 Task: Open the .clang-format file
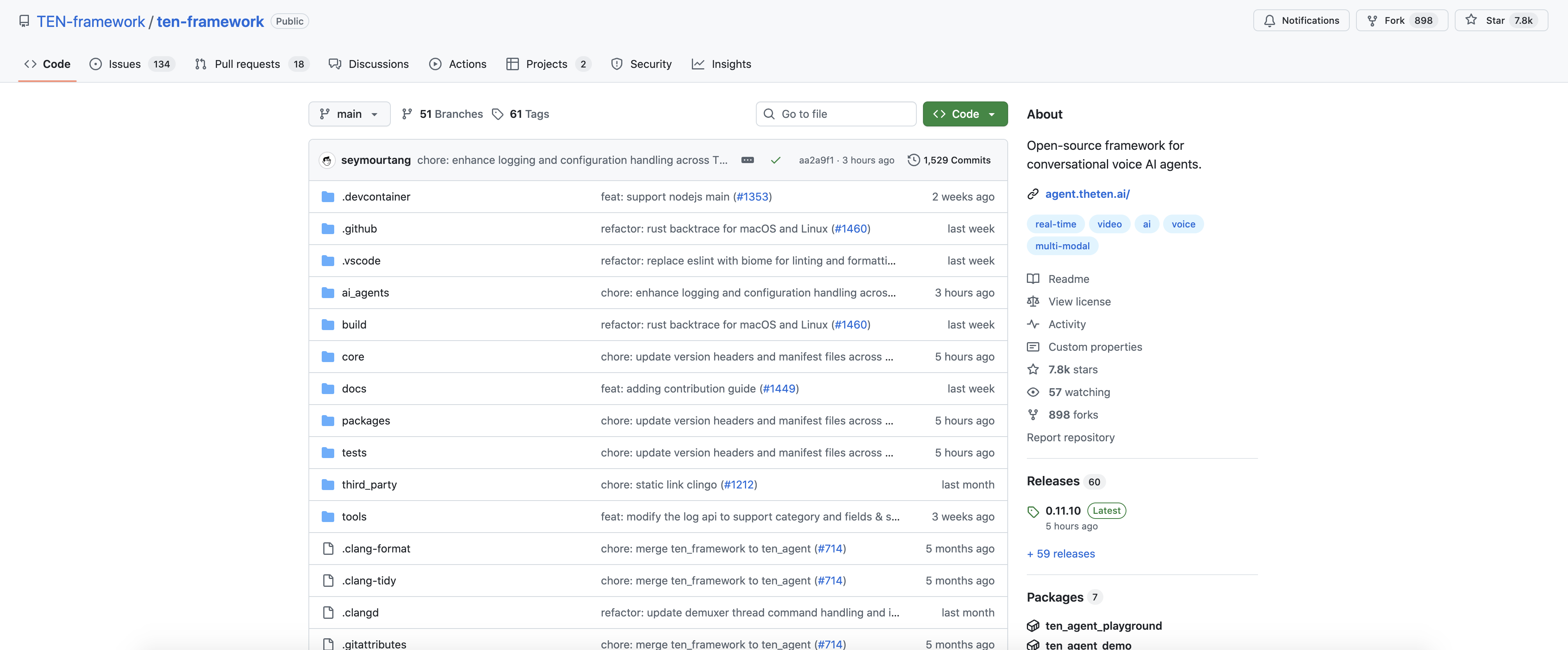(376, 549)
